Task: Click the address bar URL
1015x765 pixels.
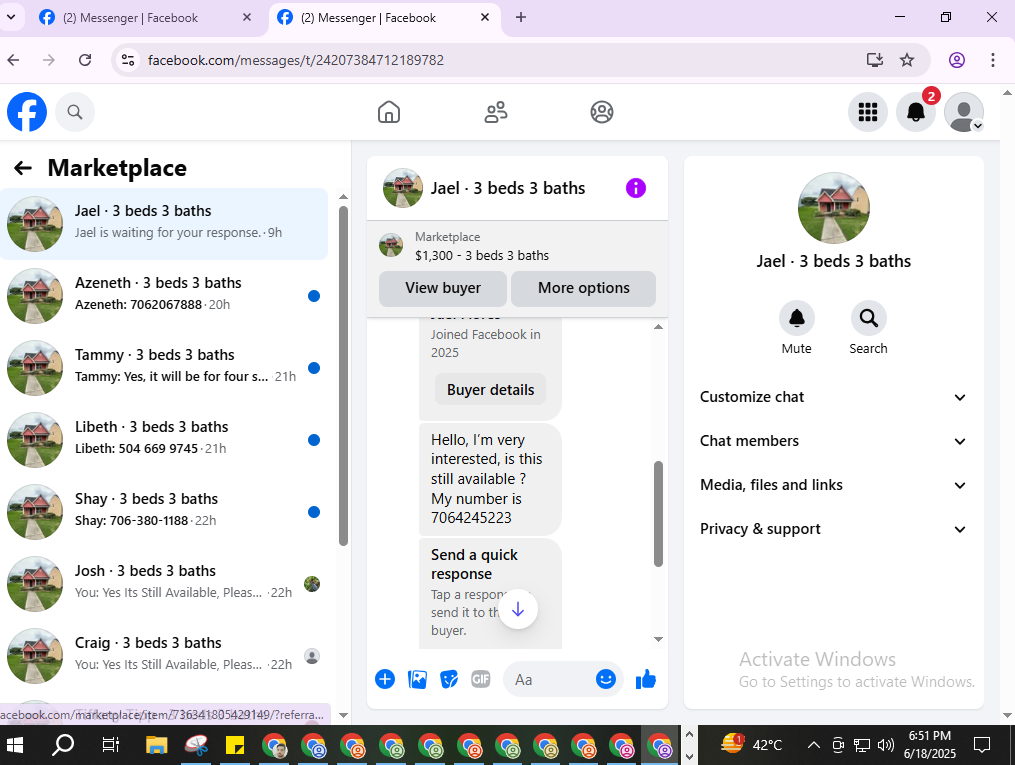Action: [x=296, y=60]
